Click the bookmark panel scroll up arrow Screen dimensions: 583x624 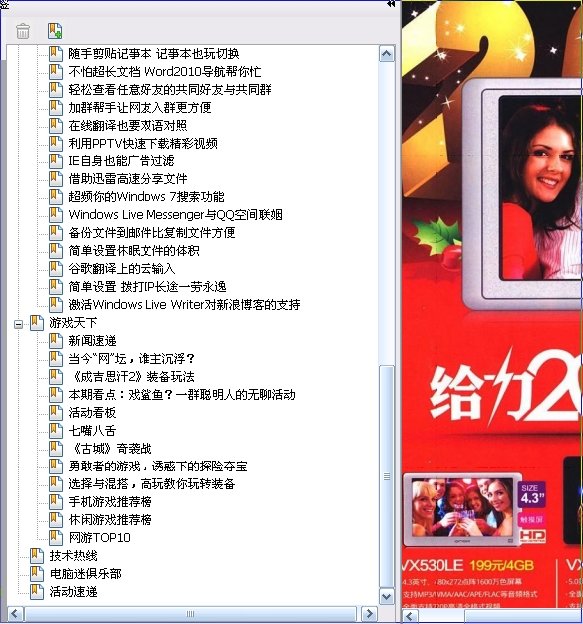(x=387, y=54)
